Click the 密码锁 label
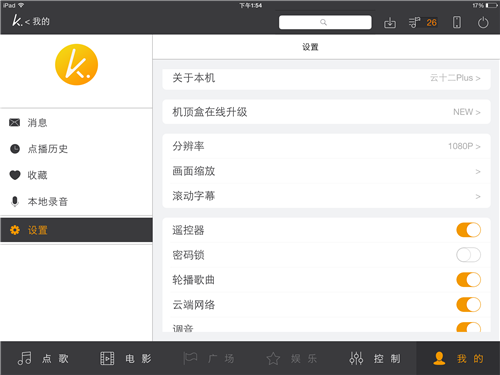 [188, 255]
